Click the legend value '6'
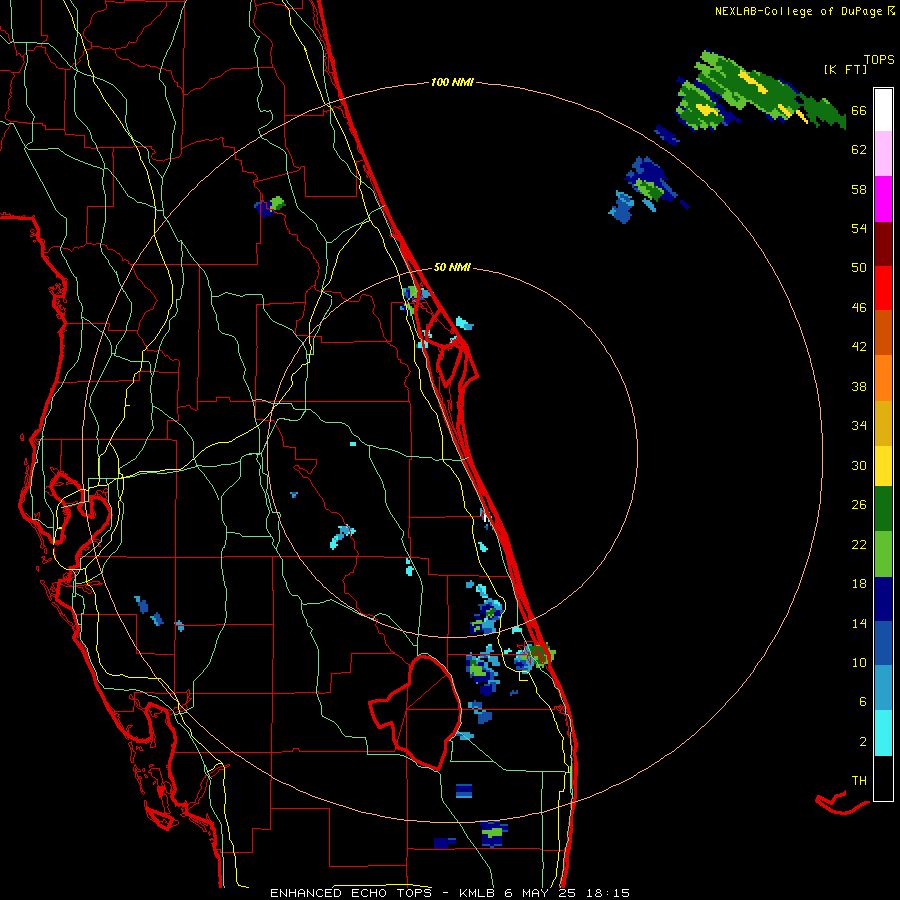 tap(863, 702)
